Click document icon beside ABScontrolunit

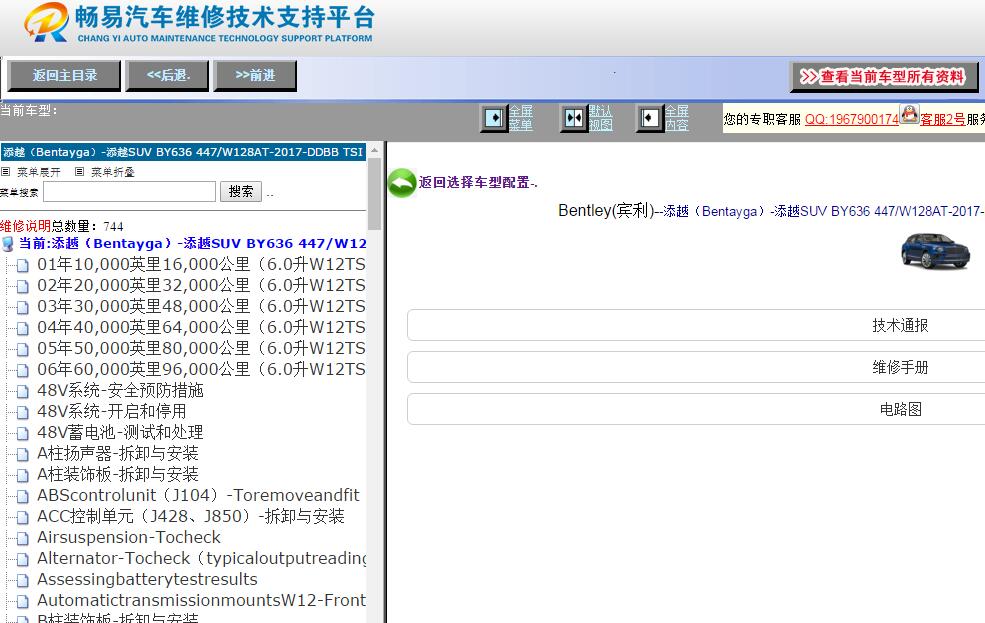coord(23,497)
